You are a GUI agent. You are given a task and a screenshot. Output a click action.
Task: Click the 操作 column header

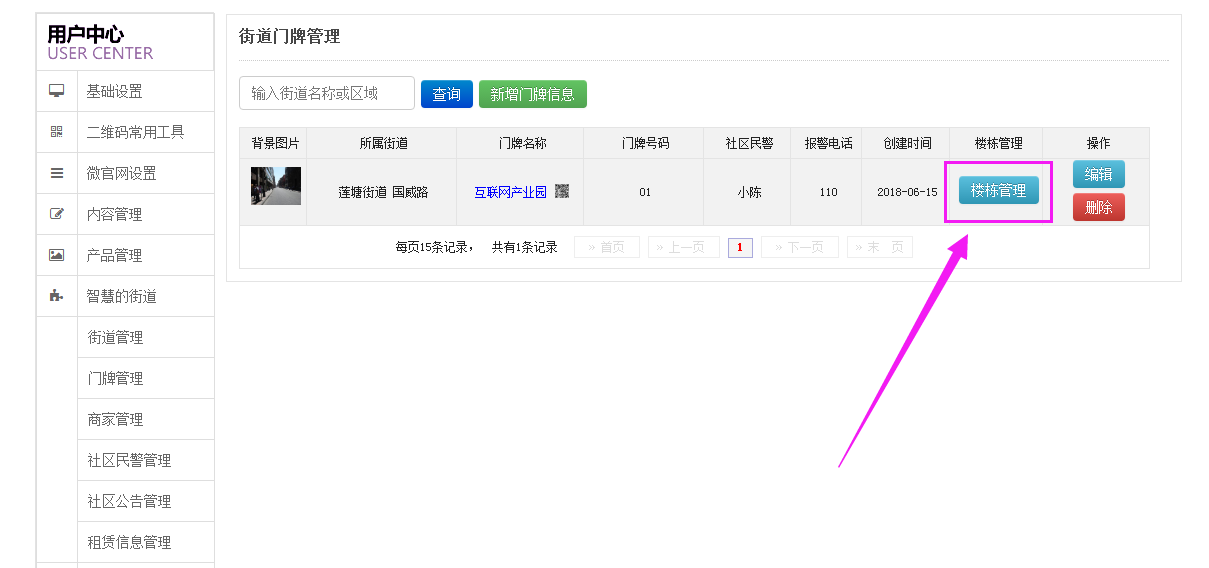point(1098,143)
